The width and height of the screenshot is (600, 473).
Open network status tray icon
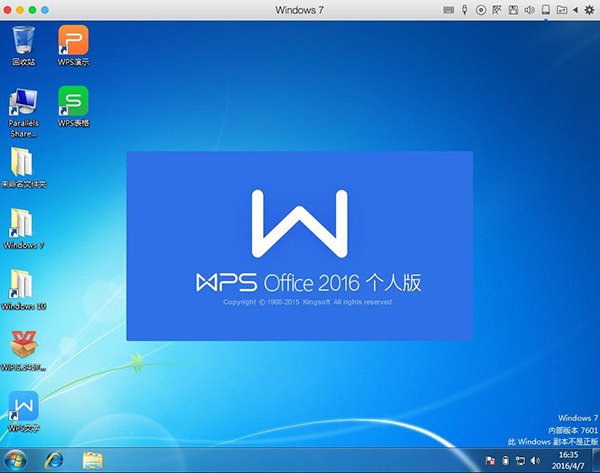[520, 460]
